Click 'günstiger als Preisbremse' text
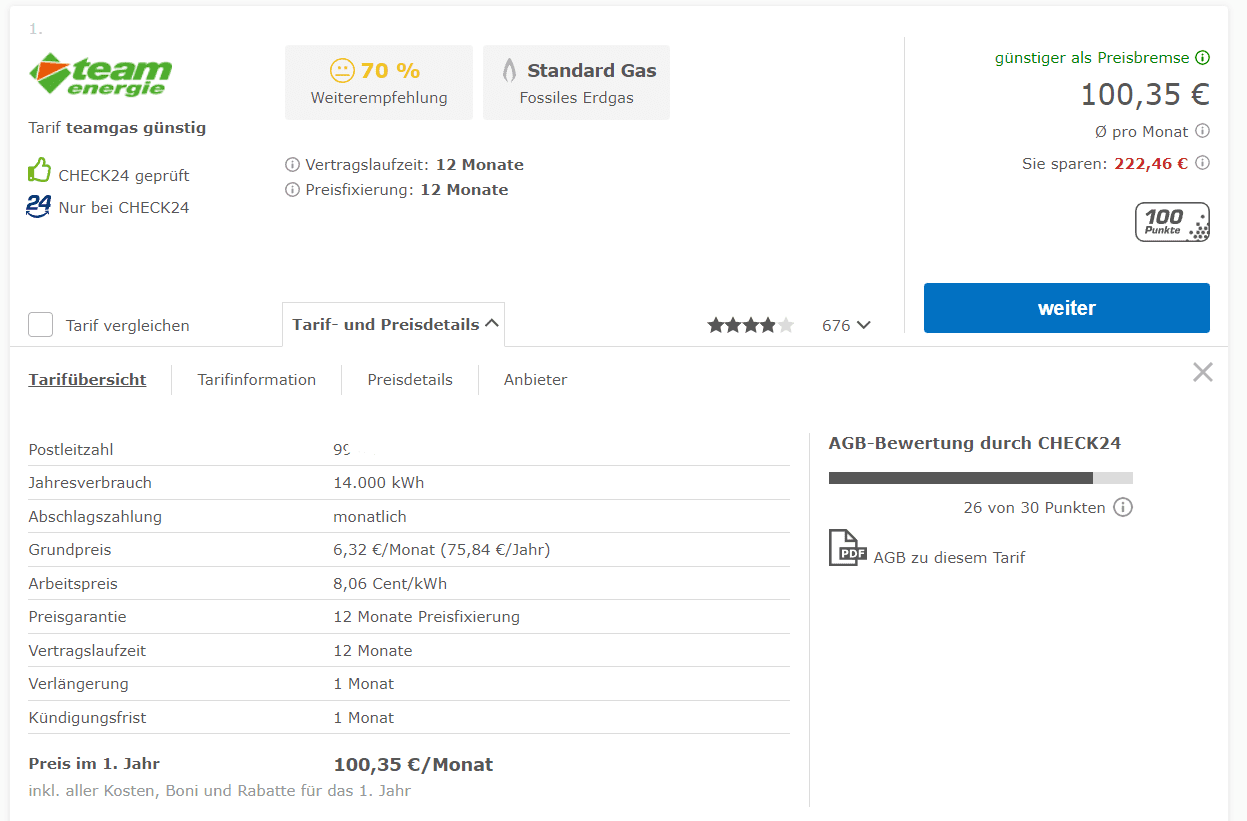The width and height of the screenshot is (1247, 821). [x=1092, y=58]
